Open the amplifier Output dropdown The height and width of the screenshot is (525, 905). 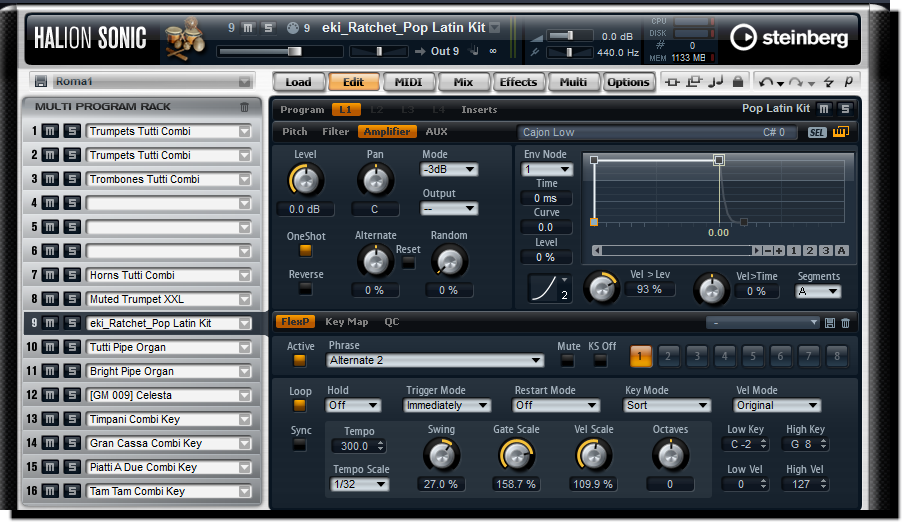(448, 208)
